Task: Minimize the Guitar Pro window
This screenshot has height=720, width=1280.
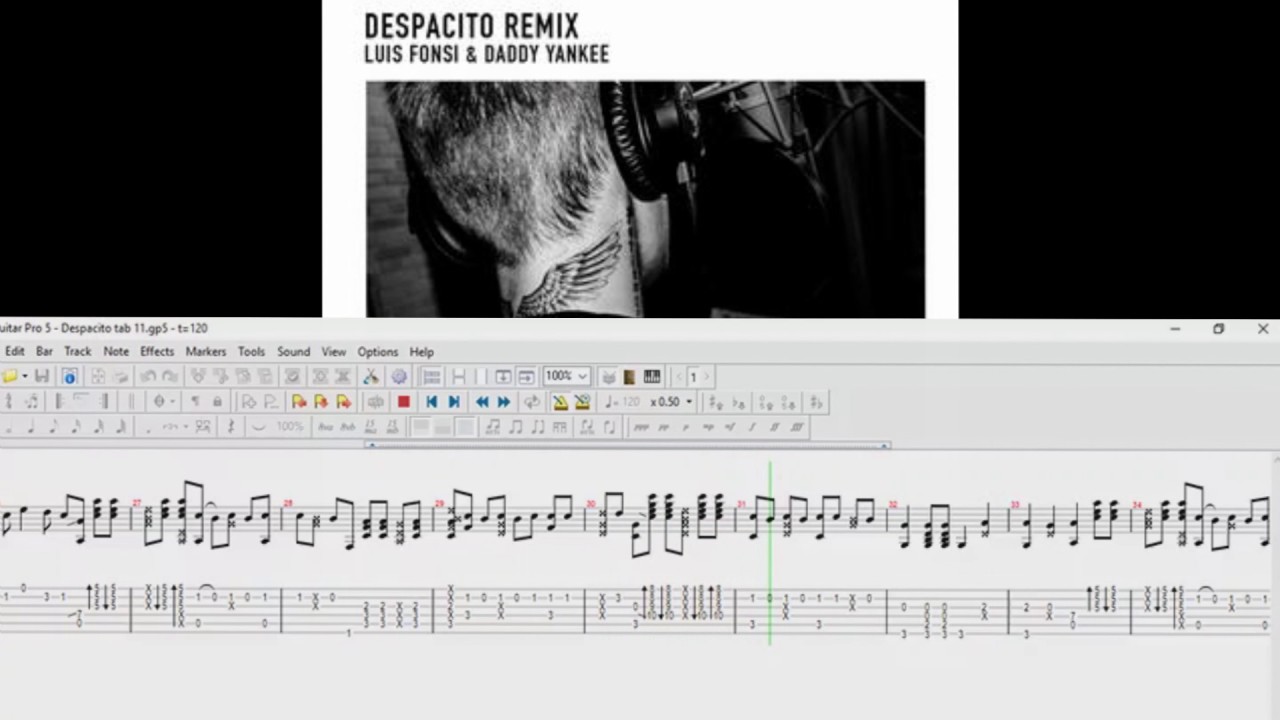Action: coord(1175,329)
